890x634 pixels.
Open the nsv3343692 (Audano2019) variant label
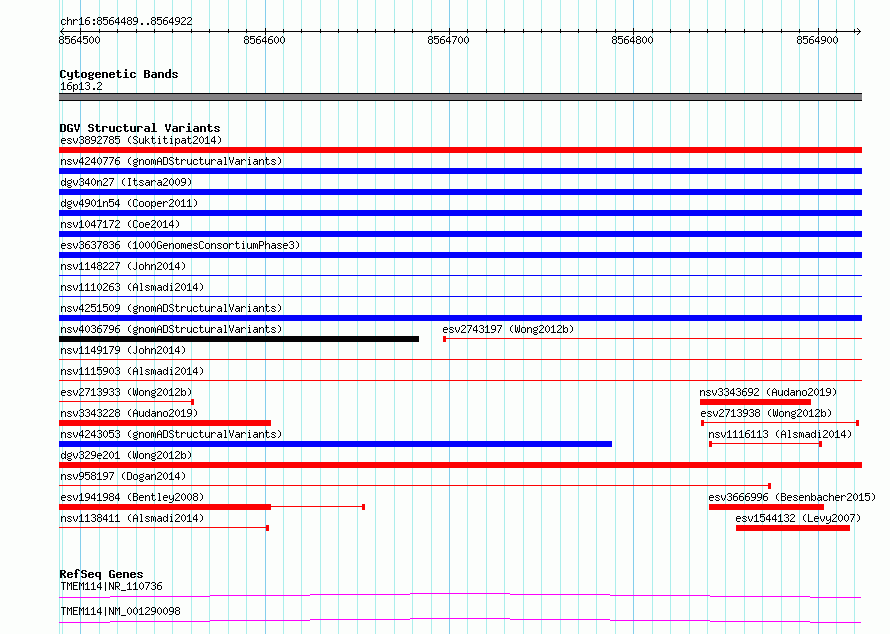tap(768, 392)
